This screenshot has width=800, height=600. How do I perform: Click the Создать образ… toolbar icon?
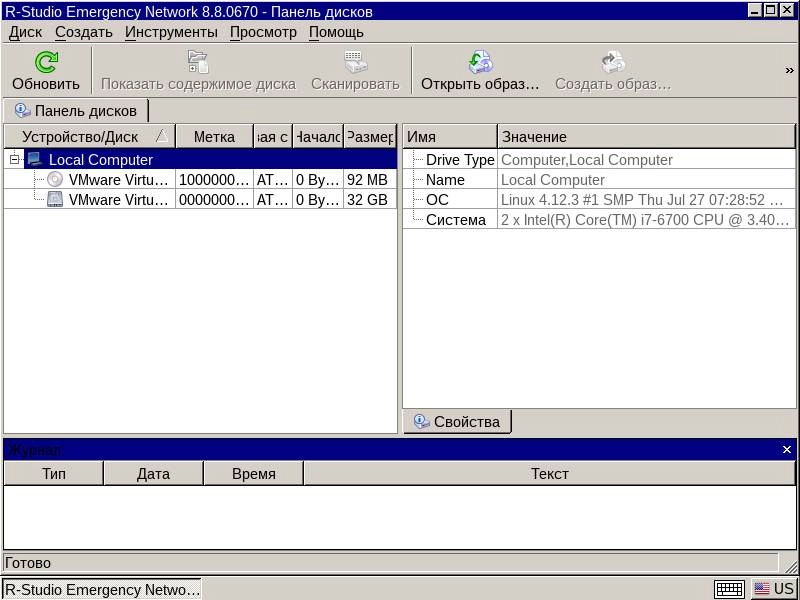tap(613, 62)
